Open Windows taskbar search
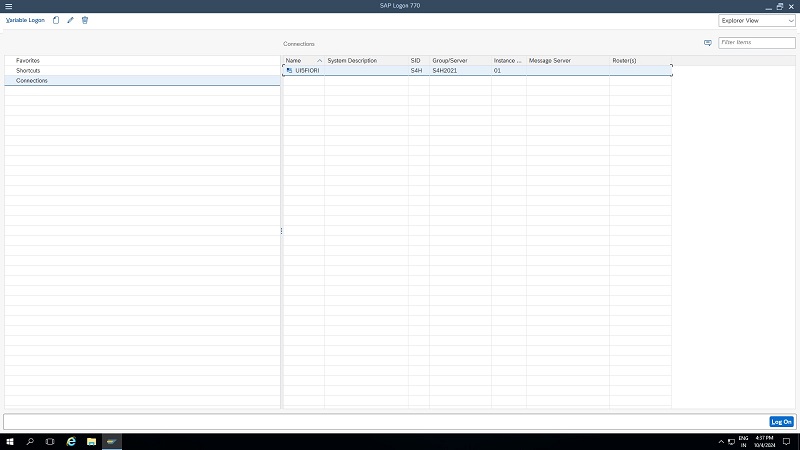The image size is (800, 450). pos(30,442)
